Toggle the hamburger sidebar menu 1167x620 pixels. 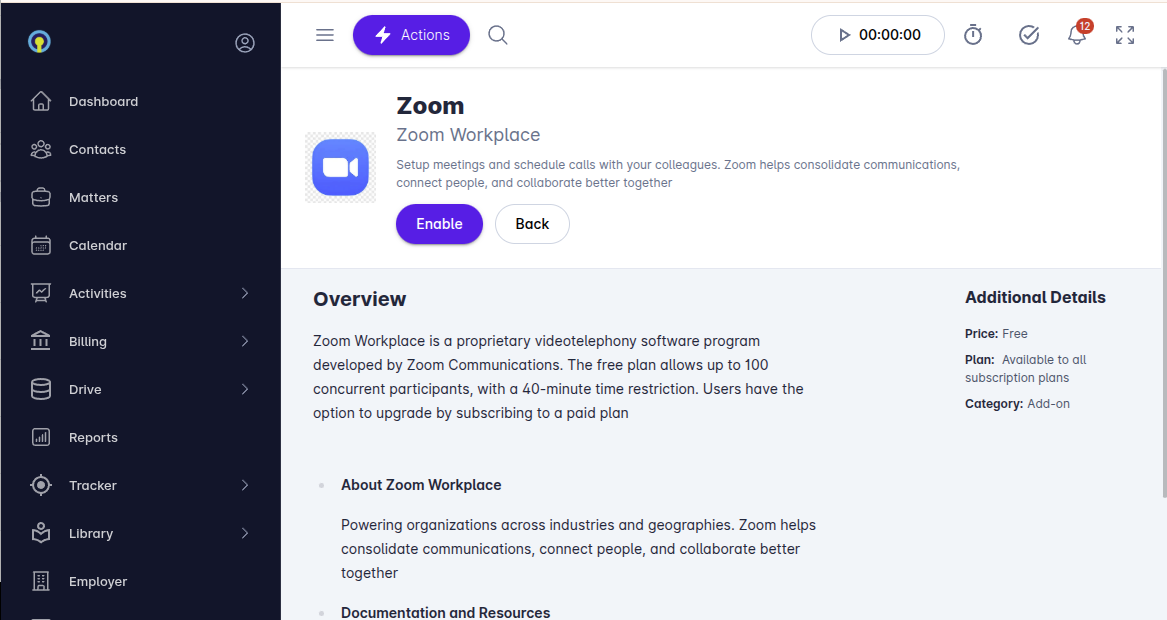pyautogui.click(x=324, y=35)
